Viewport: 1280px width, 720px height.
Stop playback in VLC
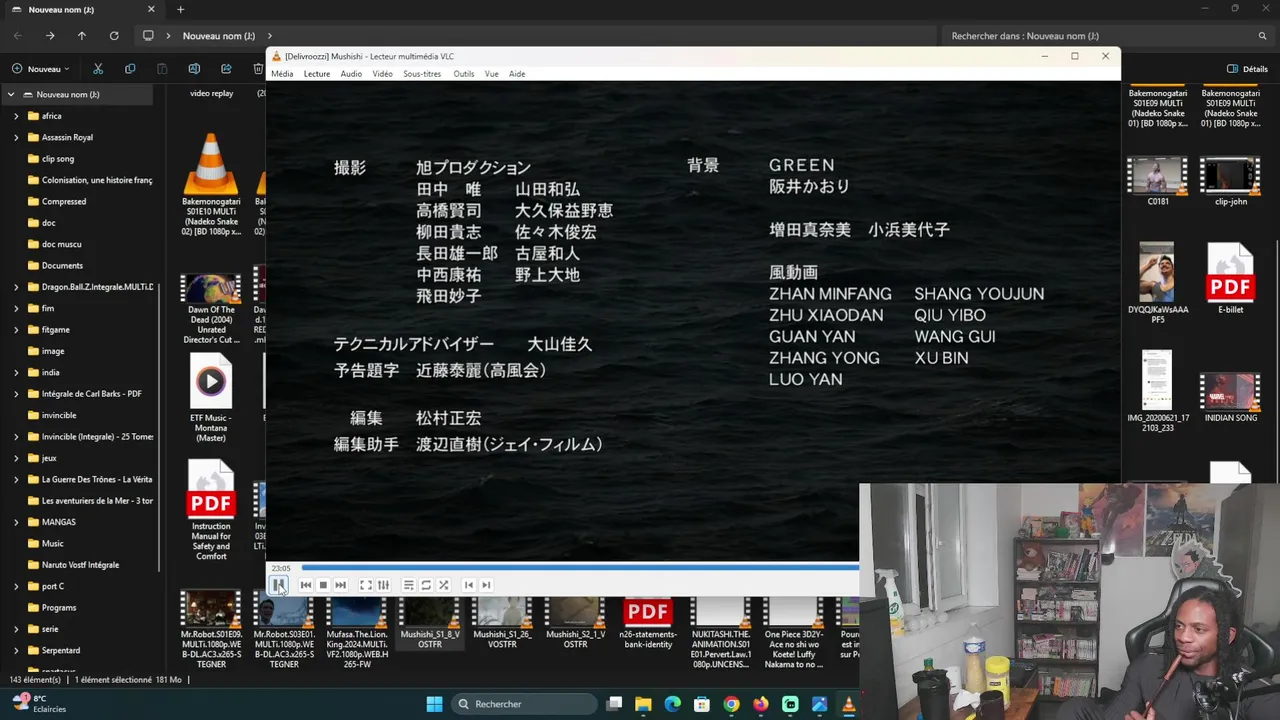[x=323, y=585]
